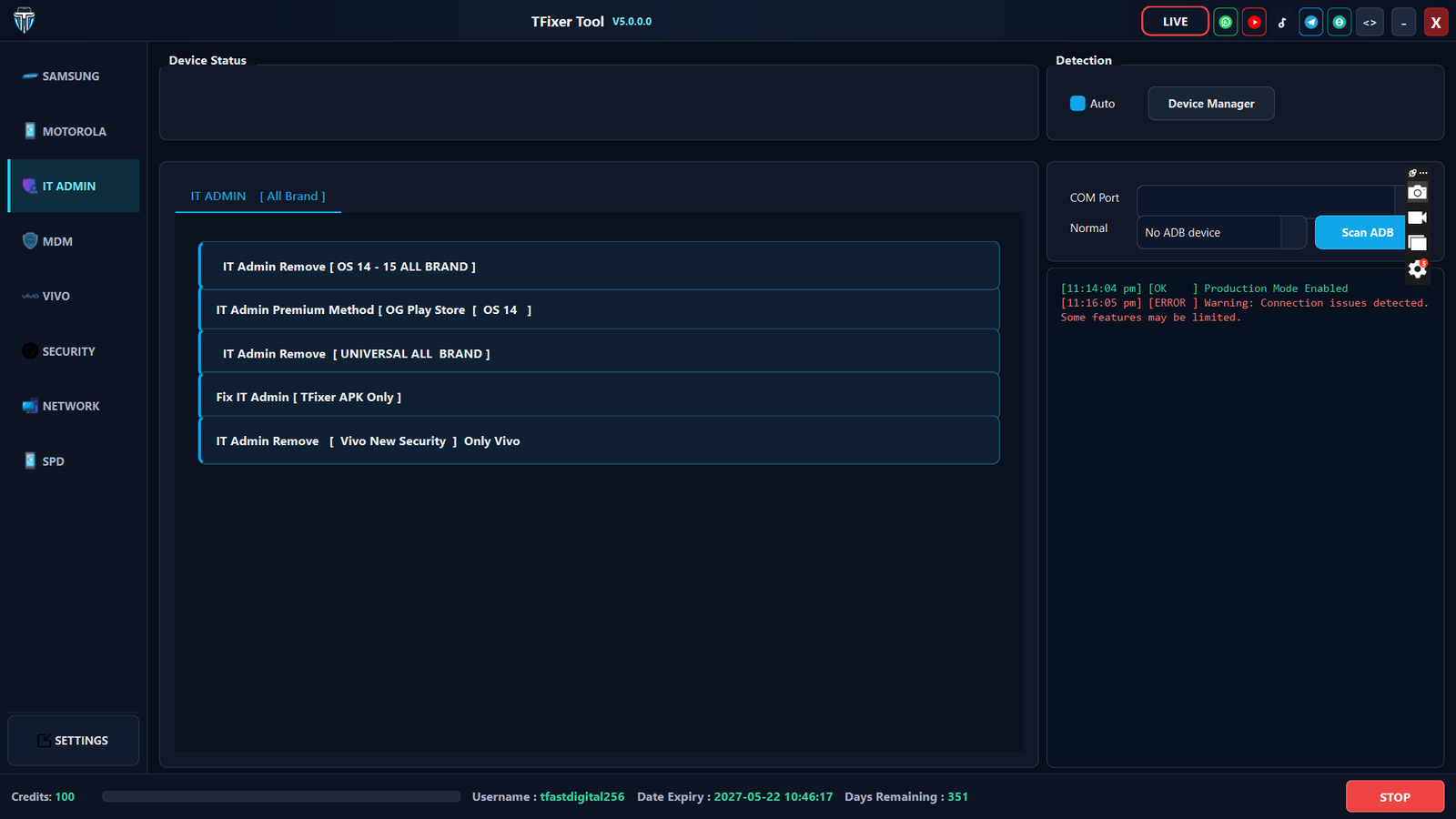Take a screenshot with the camera icon

point(1418,192)
